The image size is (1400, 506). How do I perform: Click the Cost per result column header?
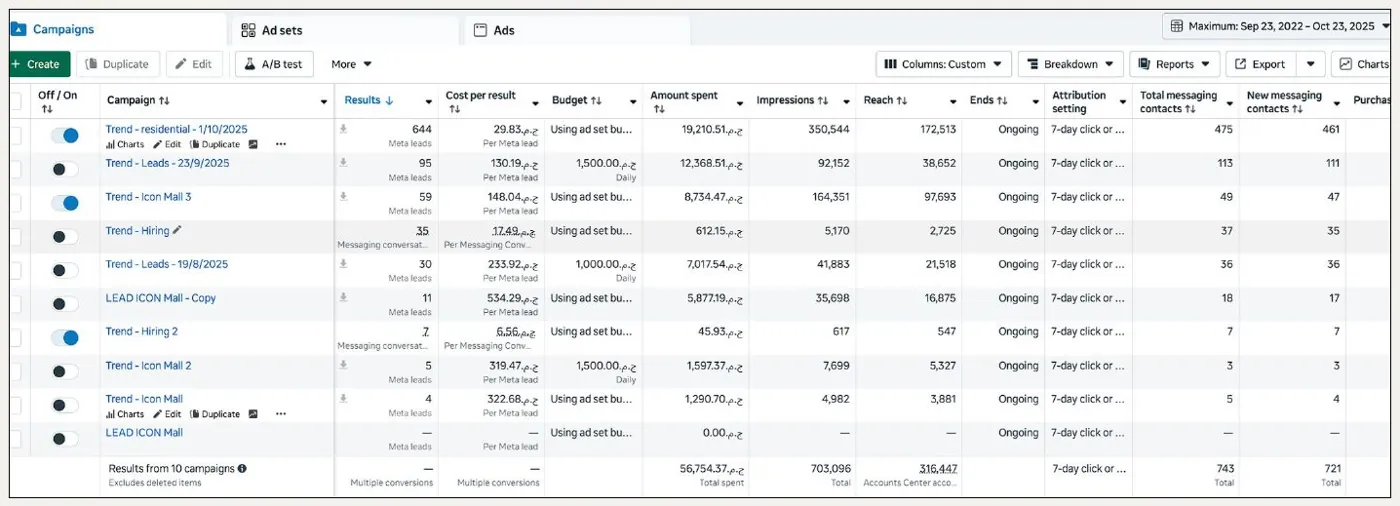481,96
